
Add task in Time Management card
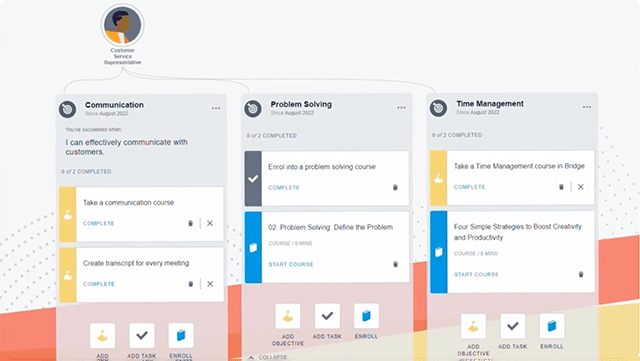pyautogui.click(x=513, y=326)
